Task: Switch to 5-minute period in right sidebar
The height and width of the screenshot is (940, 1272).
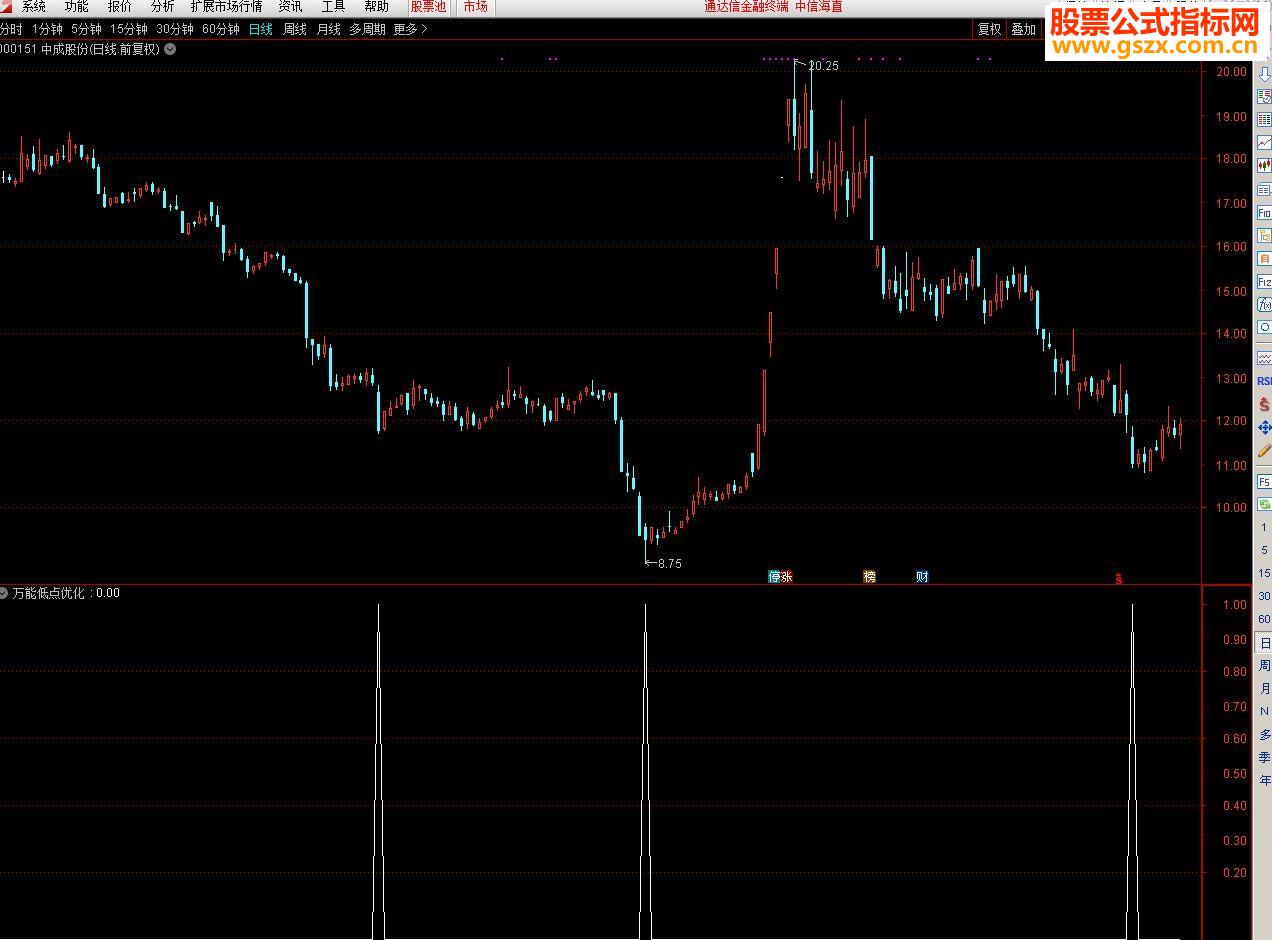Action: [1264, 550]
